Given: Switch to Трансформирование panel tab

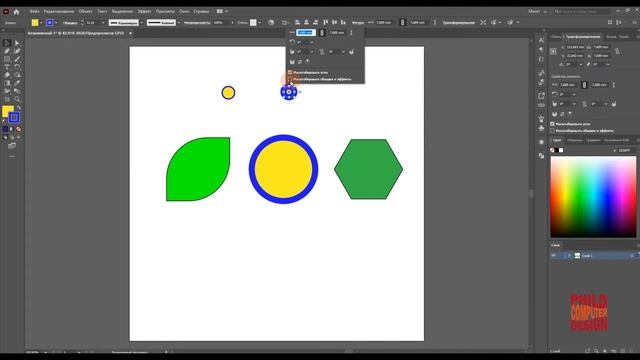Looking at the screenshot, I should click(x=583, y=37).
